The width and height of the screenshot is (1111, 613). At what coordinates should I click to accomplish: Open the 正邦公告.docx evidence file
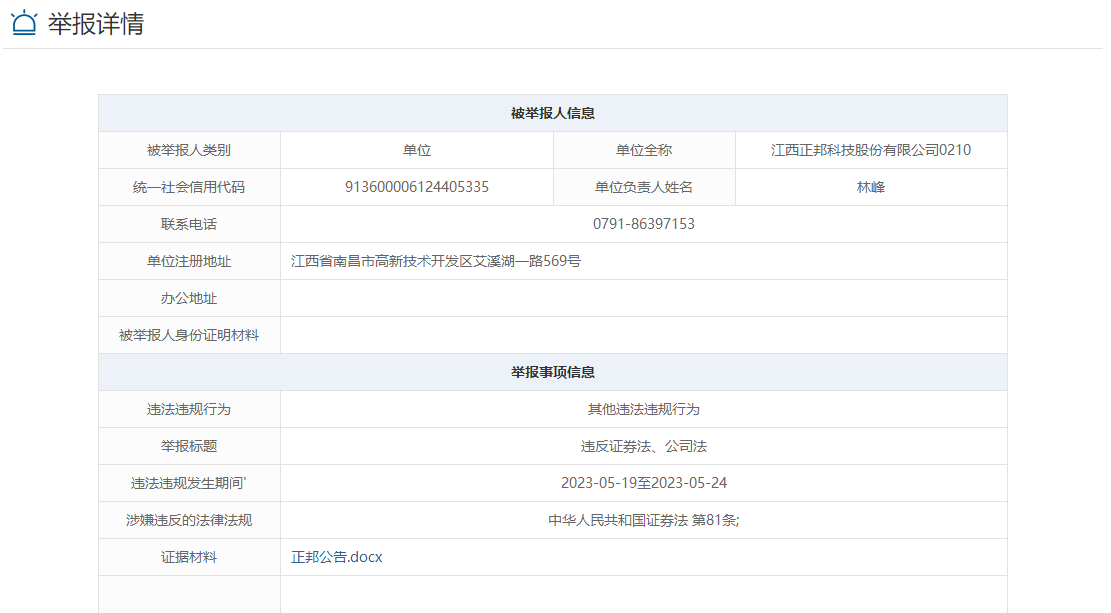coord(337,557)
